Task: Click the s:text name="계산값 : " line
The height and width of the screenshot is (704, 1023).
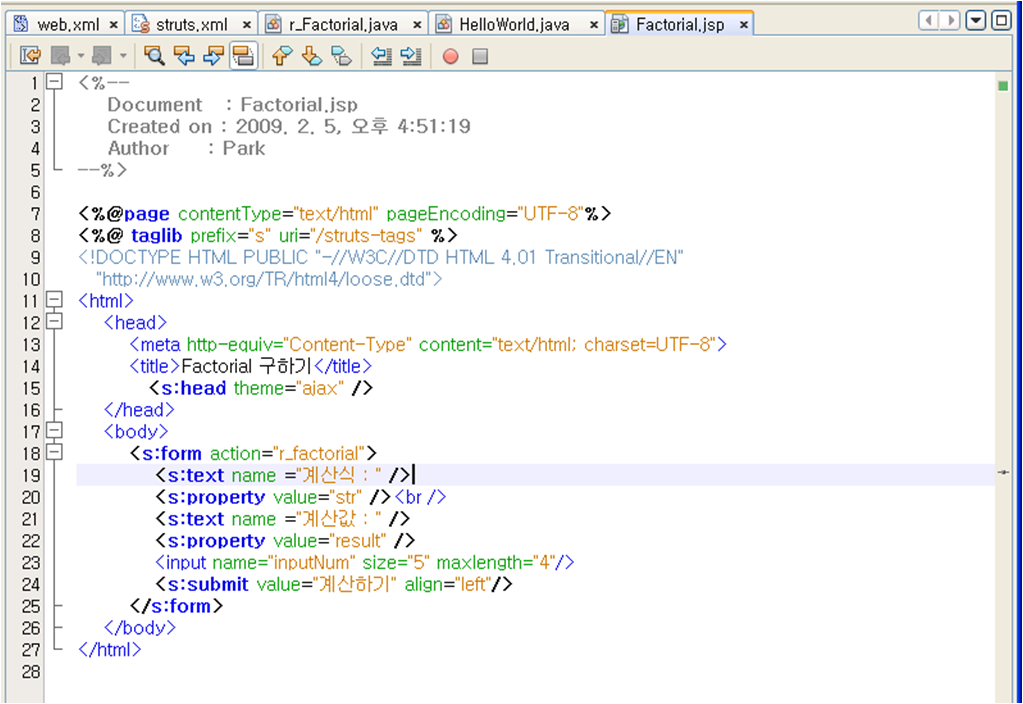Action: pos(282,519)
